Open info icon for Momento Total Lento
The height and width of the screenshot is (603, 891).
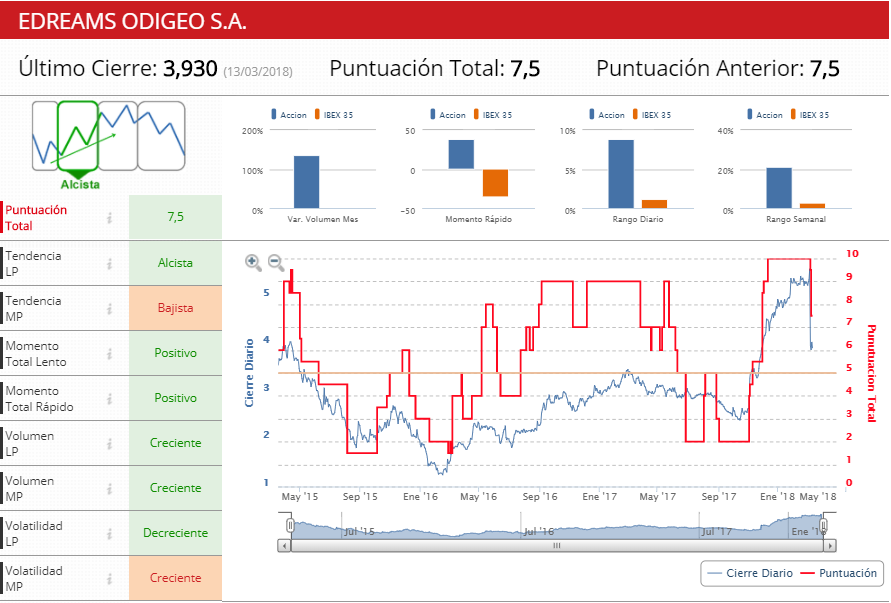(x=110, y=354)
